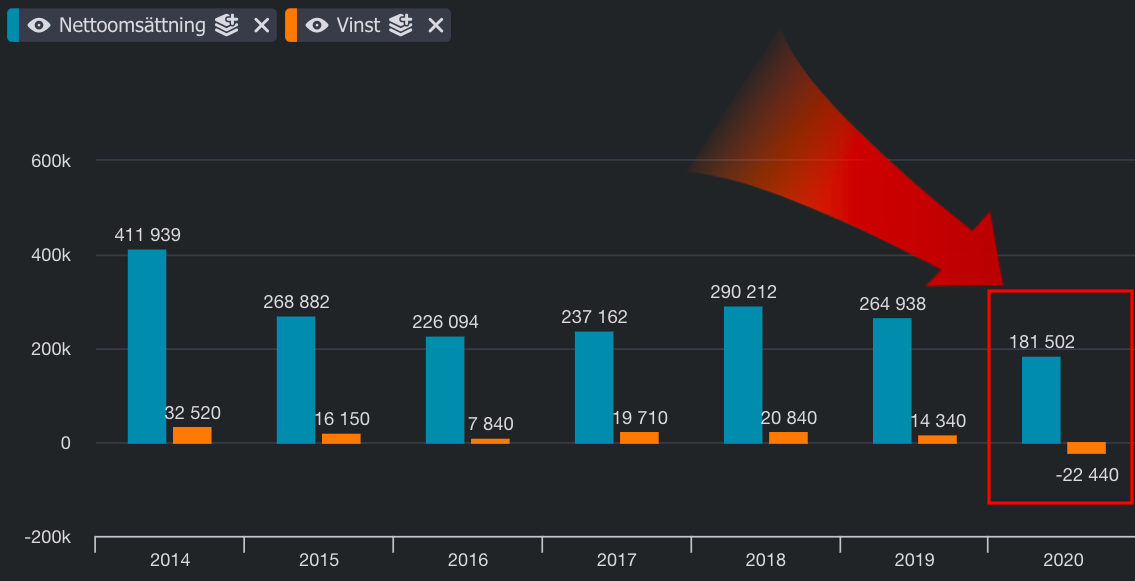Screen dimensions: 1135x581
Task: Remove the Nettoomsättning series with its X
Action: 261,26
